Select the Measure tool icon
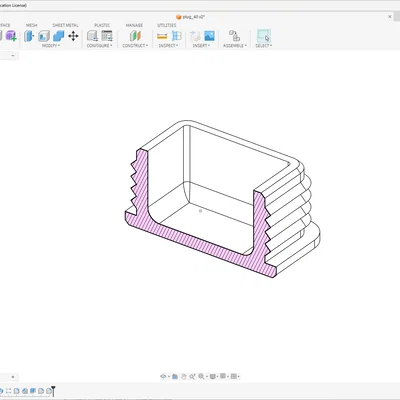This screenshot has height=400, width=400. [162, 36]
